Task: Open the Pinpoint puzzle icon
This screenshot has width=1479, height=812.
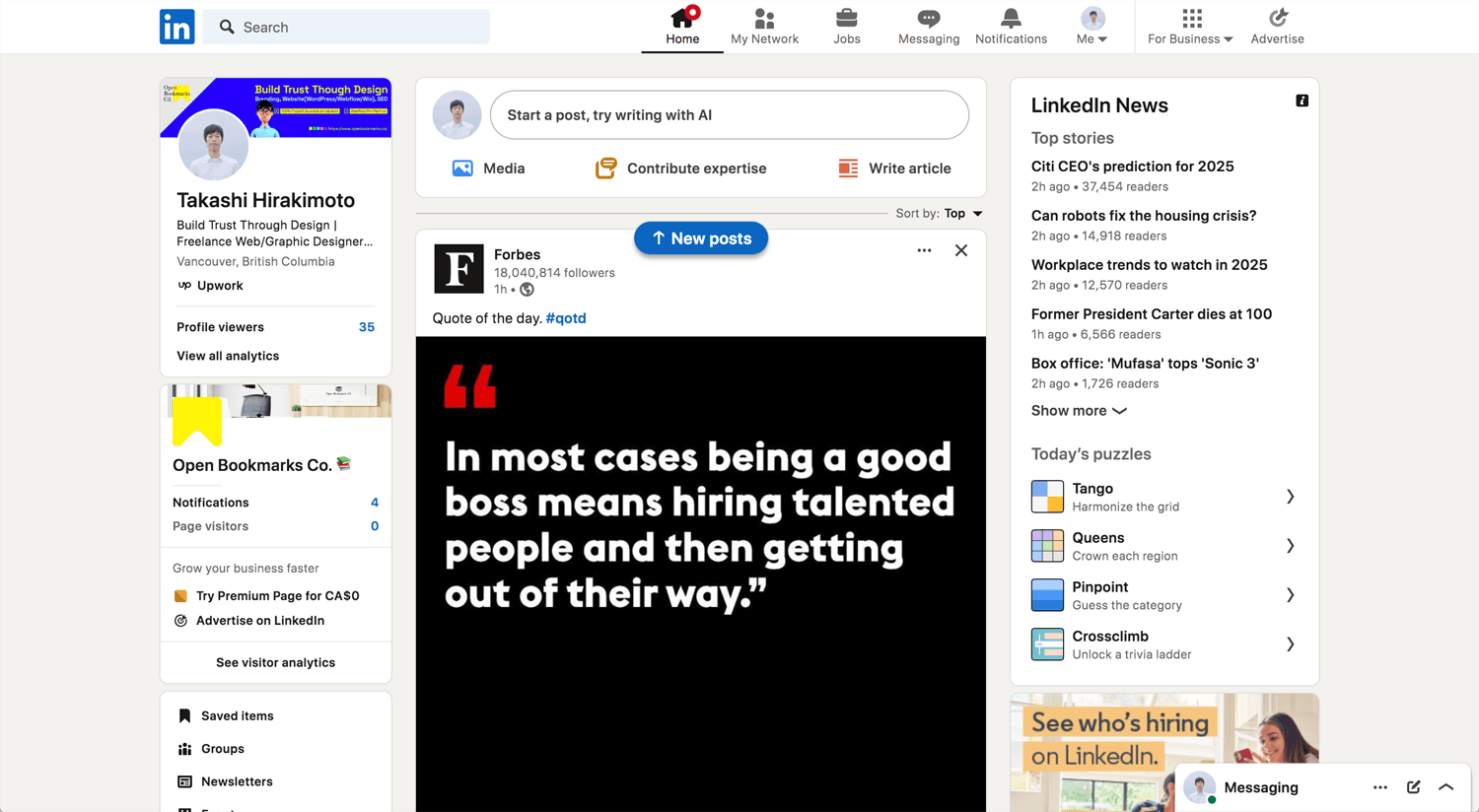Action: (1047, 595)
